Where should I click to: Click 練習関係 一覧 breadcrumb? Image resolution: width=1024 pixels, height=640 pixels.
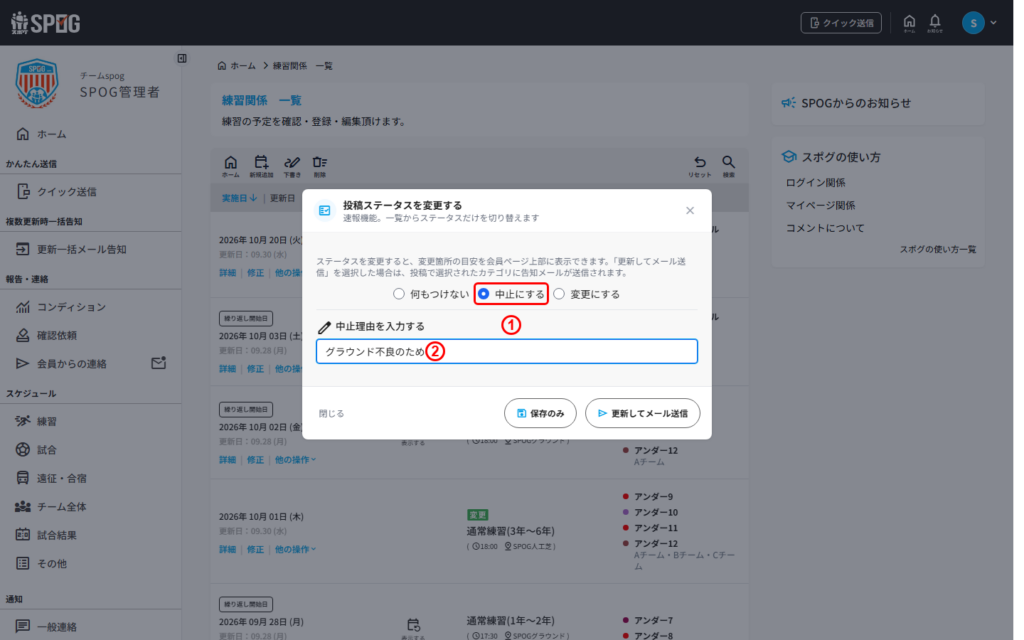(x=302, y=66)
